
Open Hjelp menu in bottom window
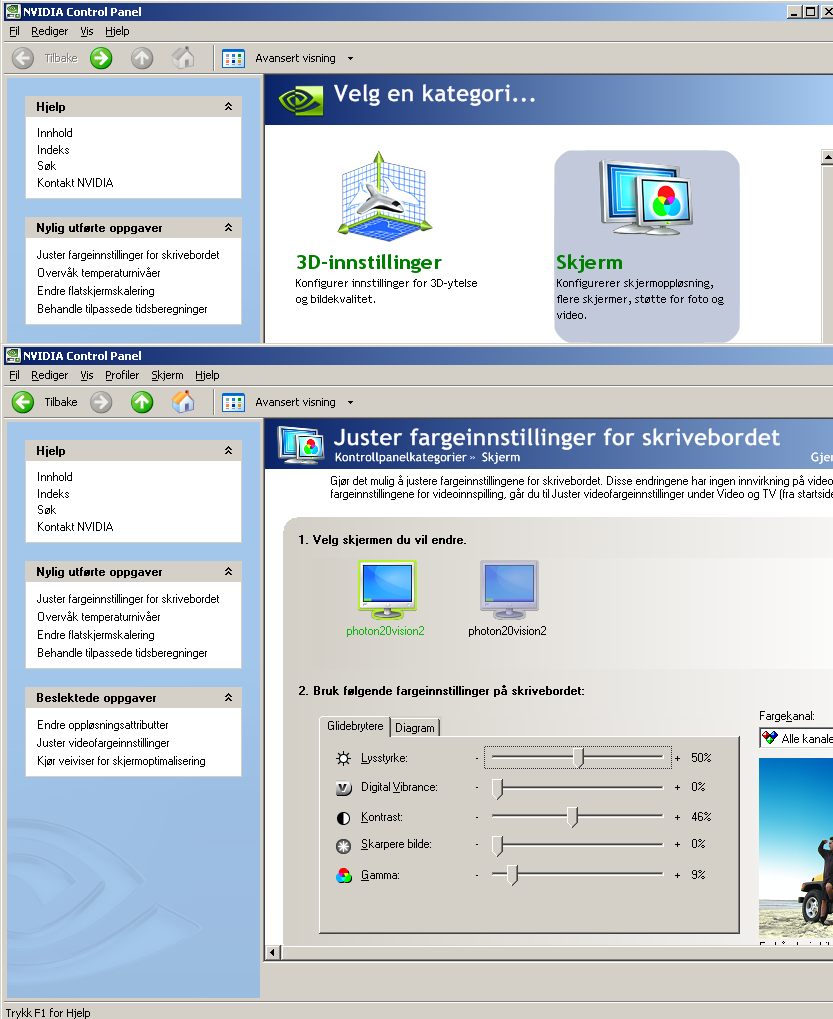coord(207,375)
